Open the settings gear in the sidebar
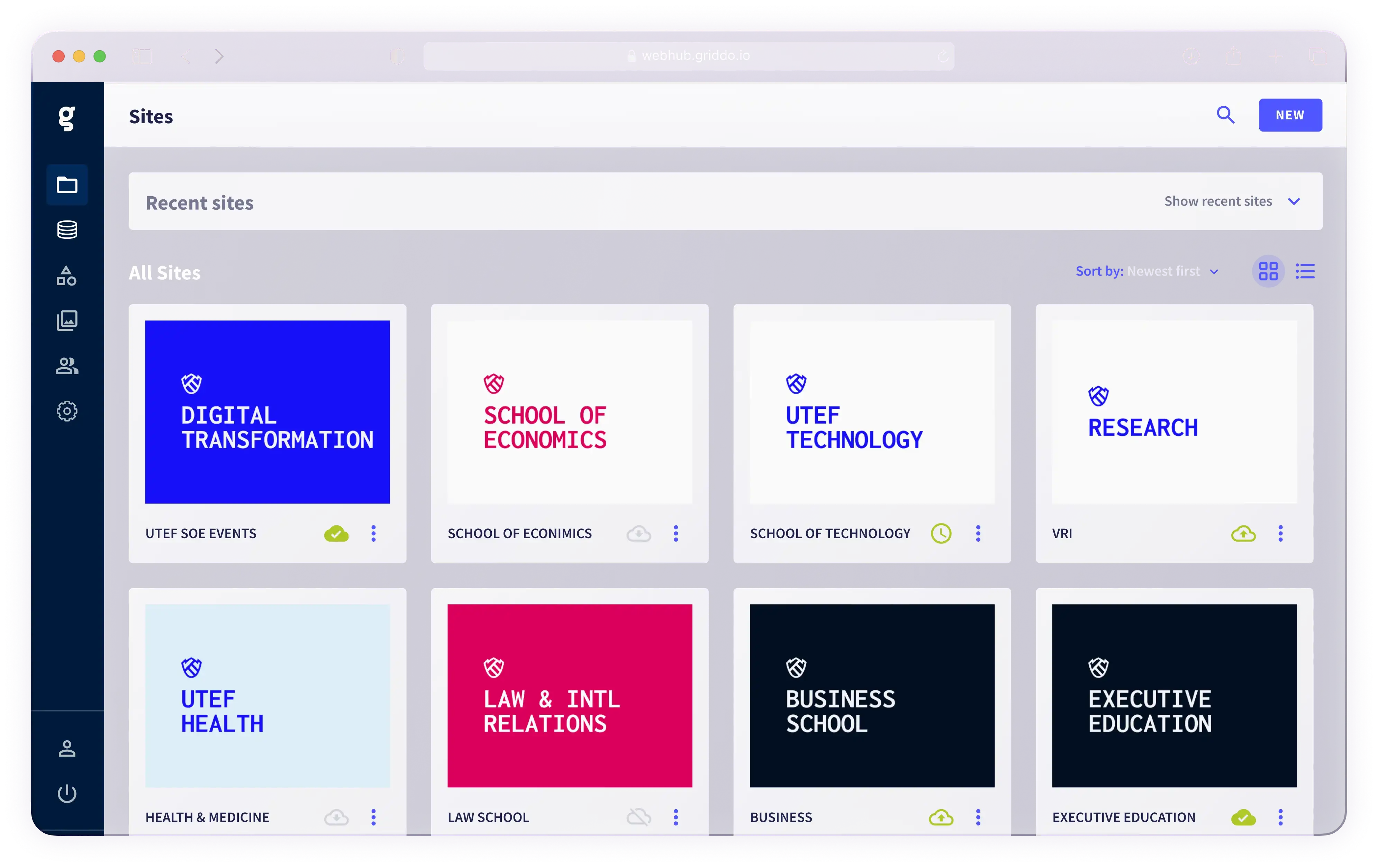This screenshot has height=868, width=1378. coord(67,410)
